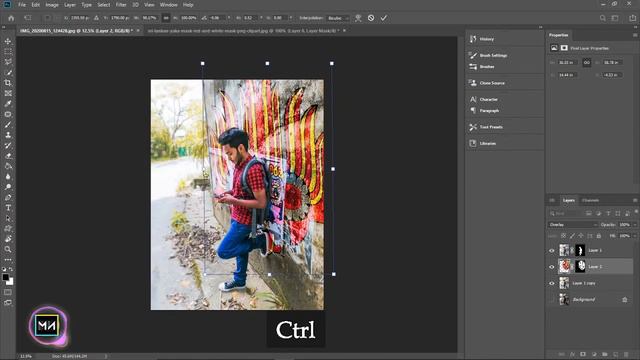Select the Lasso tool
The width and height of the screenshot is (640, 360).
tap(8, 62)
